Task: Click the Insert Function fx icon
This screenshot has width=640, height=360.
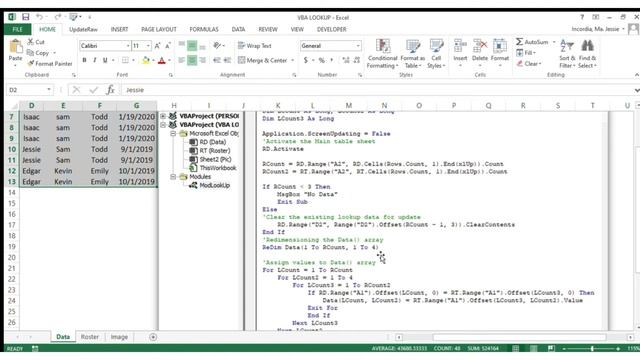Action: click(x=110, y=90)
